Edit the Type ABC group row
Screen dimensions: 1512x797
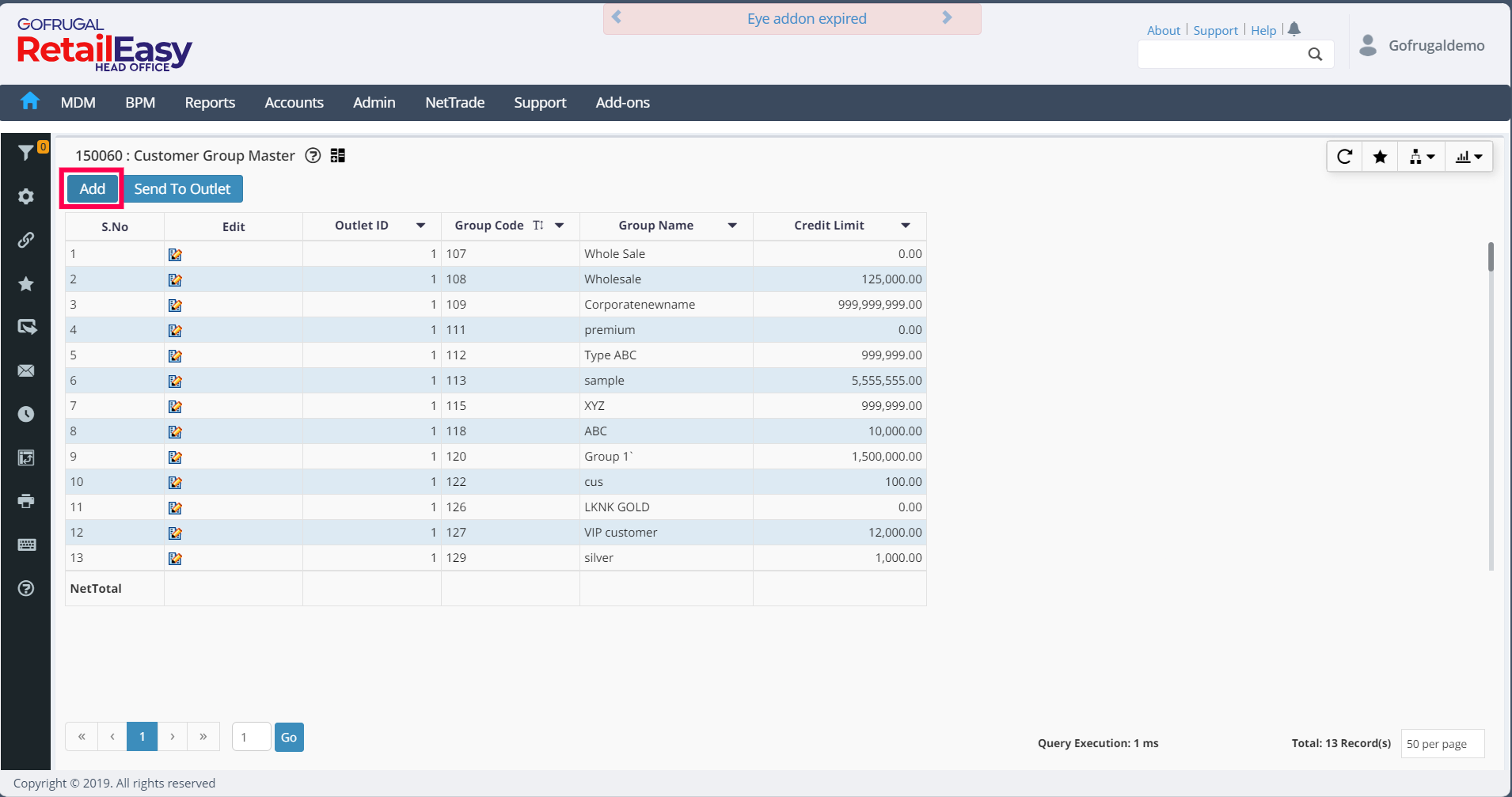tap(175, 355)
